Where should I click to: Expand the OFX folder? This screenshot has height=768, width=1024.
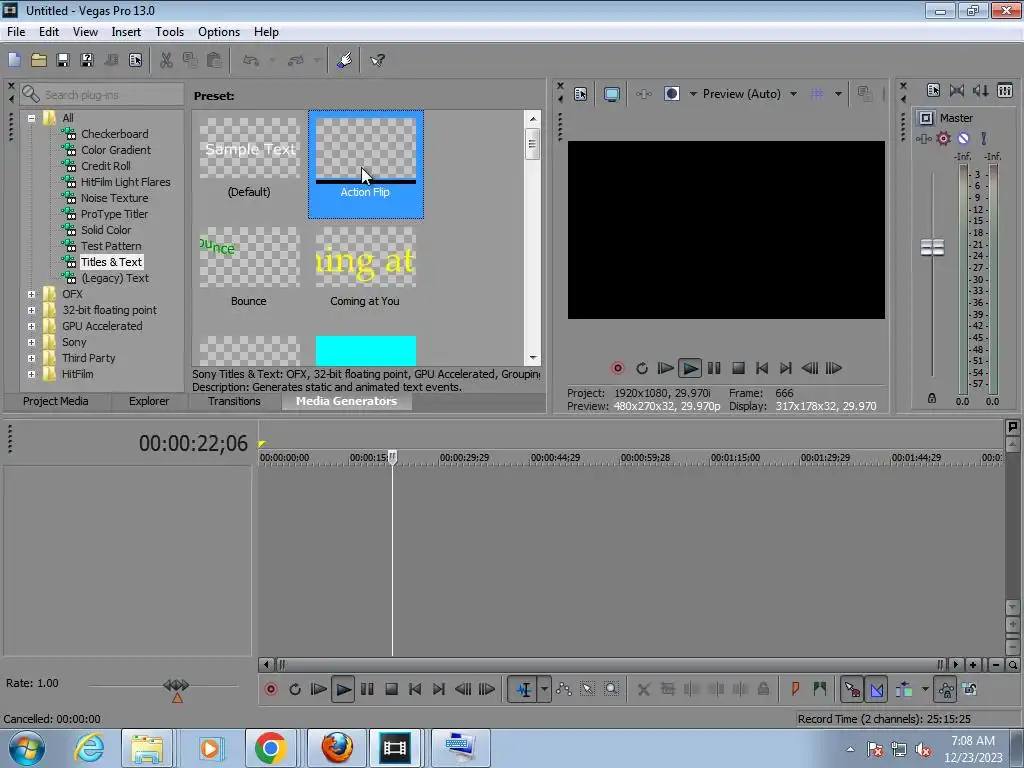[x=31, y=295]
